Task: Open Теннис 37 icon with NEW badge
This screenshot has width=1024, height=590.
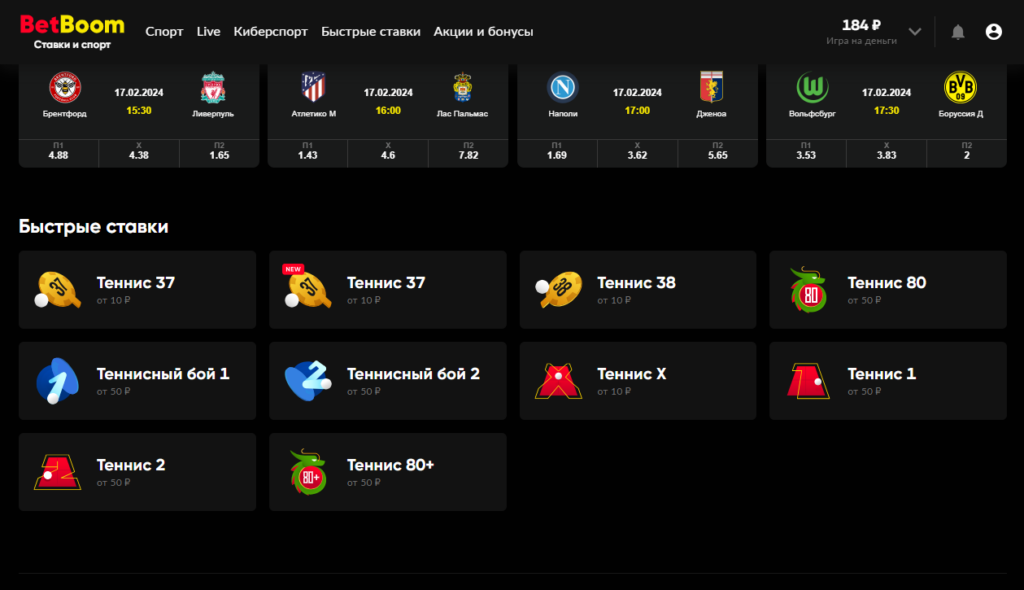Action: click(x=308, y=288)
